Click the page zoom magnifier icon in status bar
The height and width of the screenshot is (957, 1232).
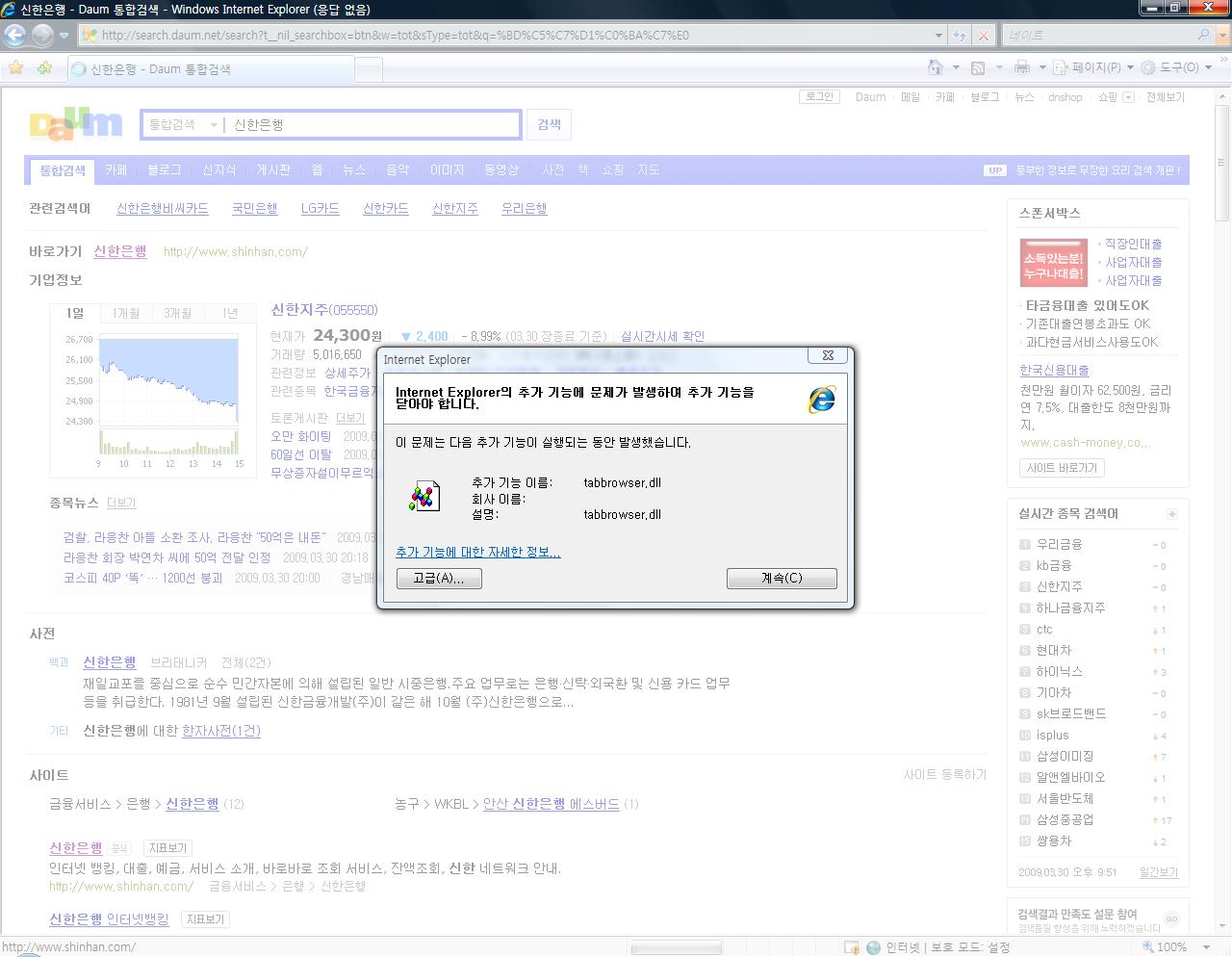tap(1145, 947)
